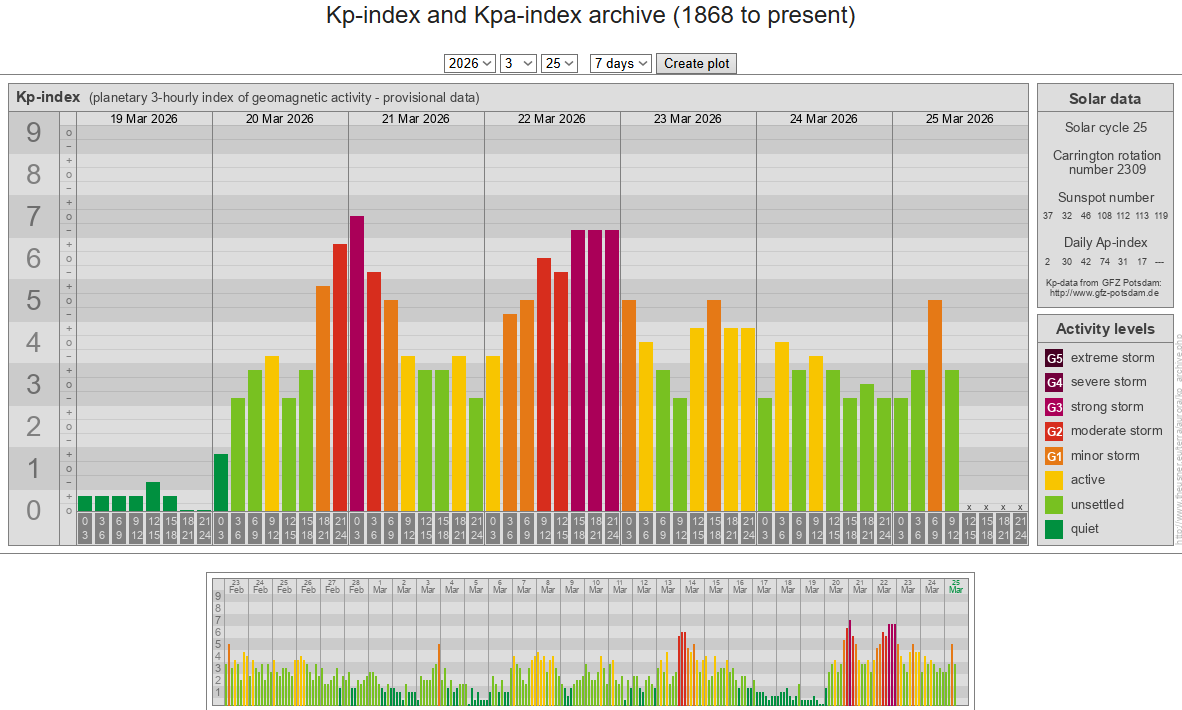This screenshot has width=1182, height=710.
Task: Select the 24 Mar 2026 date header
Action: point(824,118)
